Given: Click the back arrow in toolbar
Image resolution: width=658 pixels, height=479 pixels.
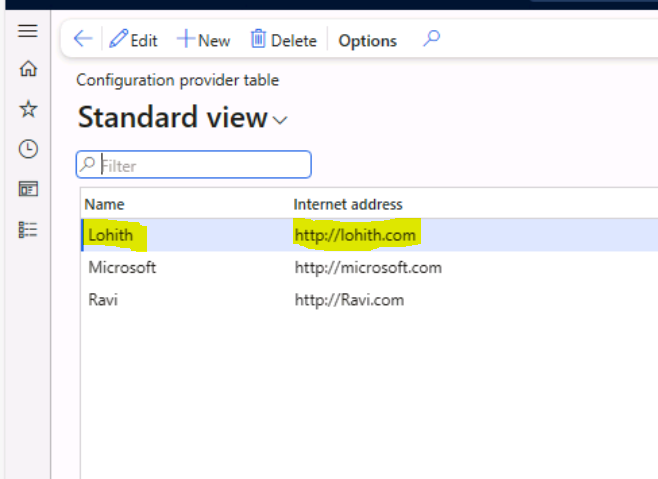Looking at the screenshot, I should point(83,39).
